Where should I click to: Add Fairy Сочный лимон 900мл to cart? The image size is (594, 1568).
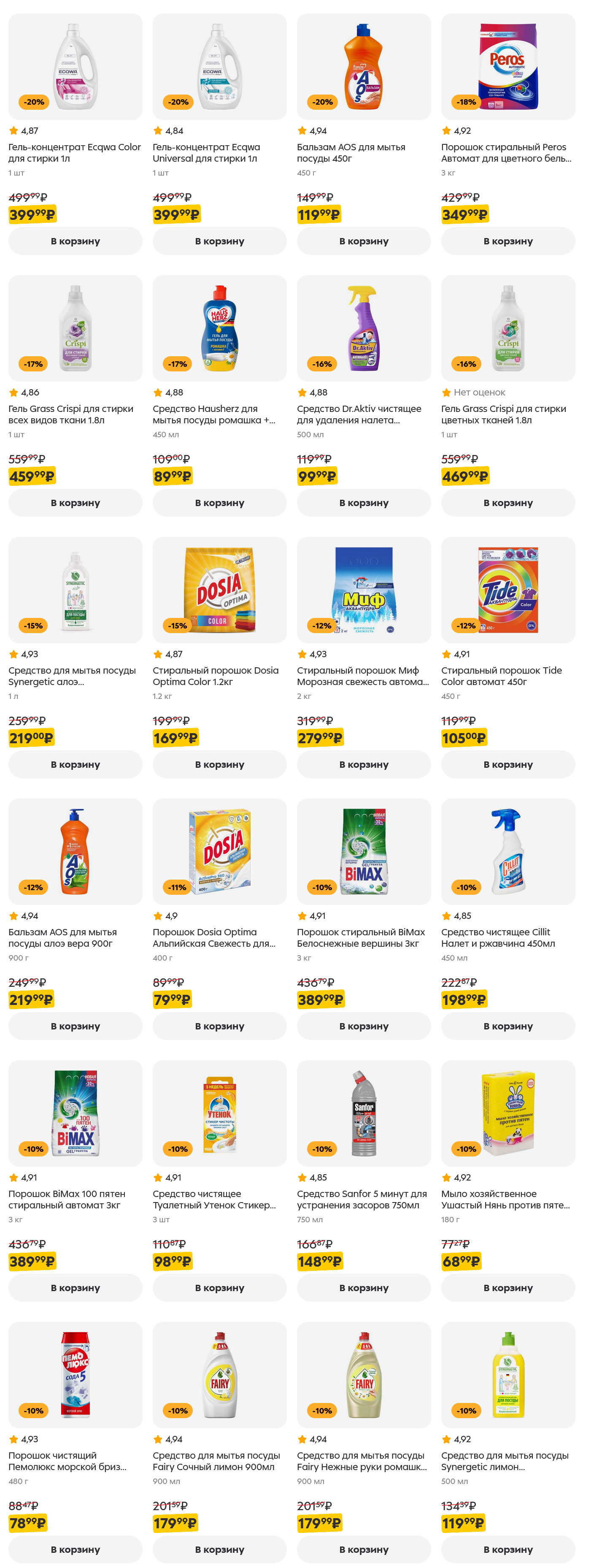coord(219,1549)
